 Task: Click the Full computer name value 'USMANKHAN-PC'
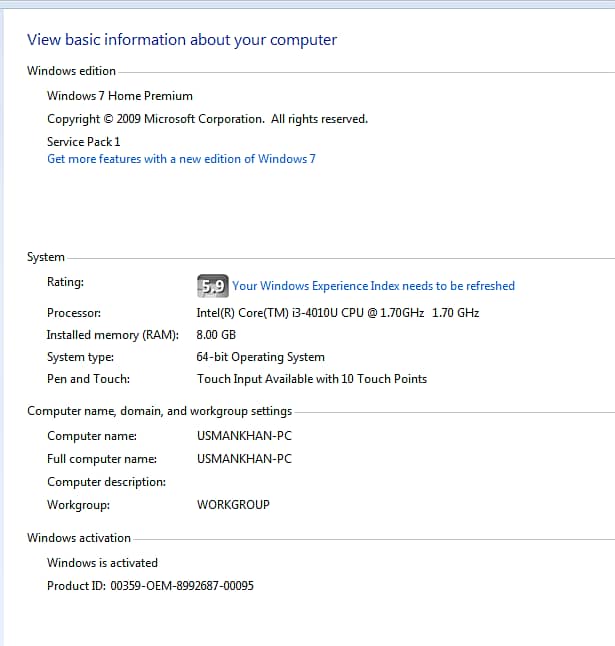coord(244,459)
